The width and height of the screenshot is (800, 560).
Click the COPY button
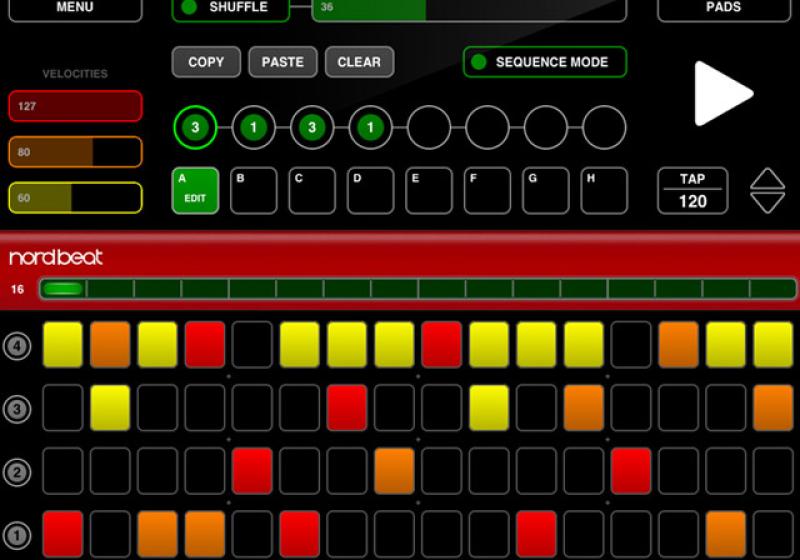click(x=206, y=62)
